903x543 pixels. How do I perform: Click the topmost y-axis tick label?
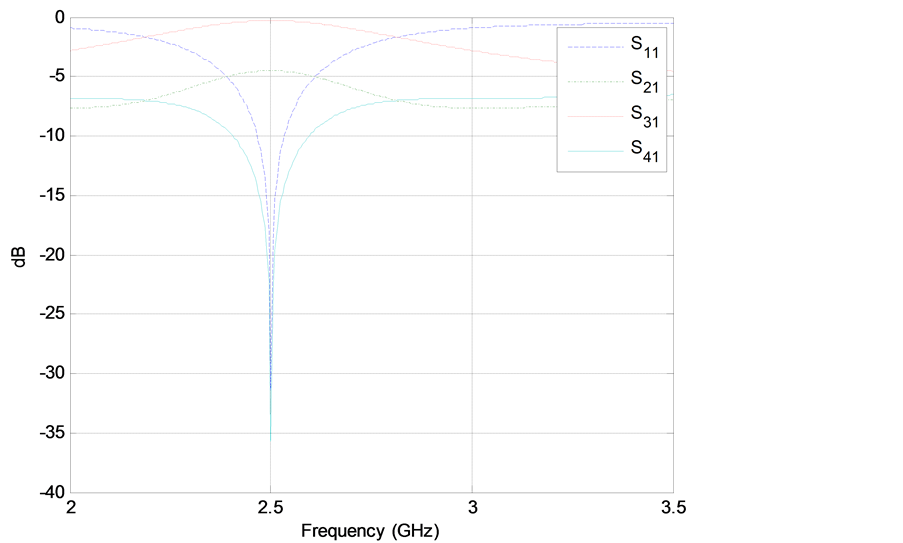click(55, 19)
